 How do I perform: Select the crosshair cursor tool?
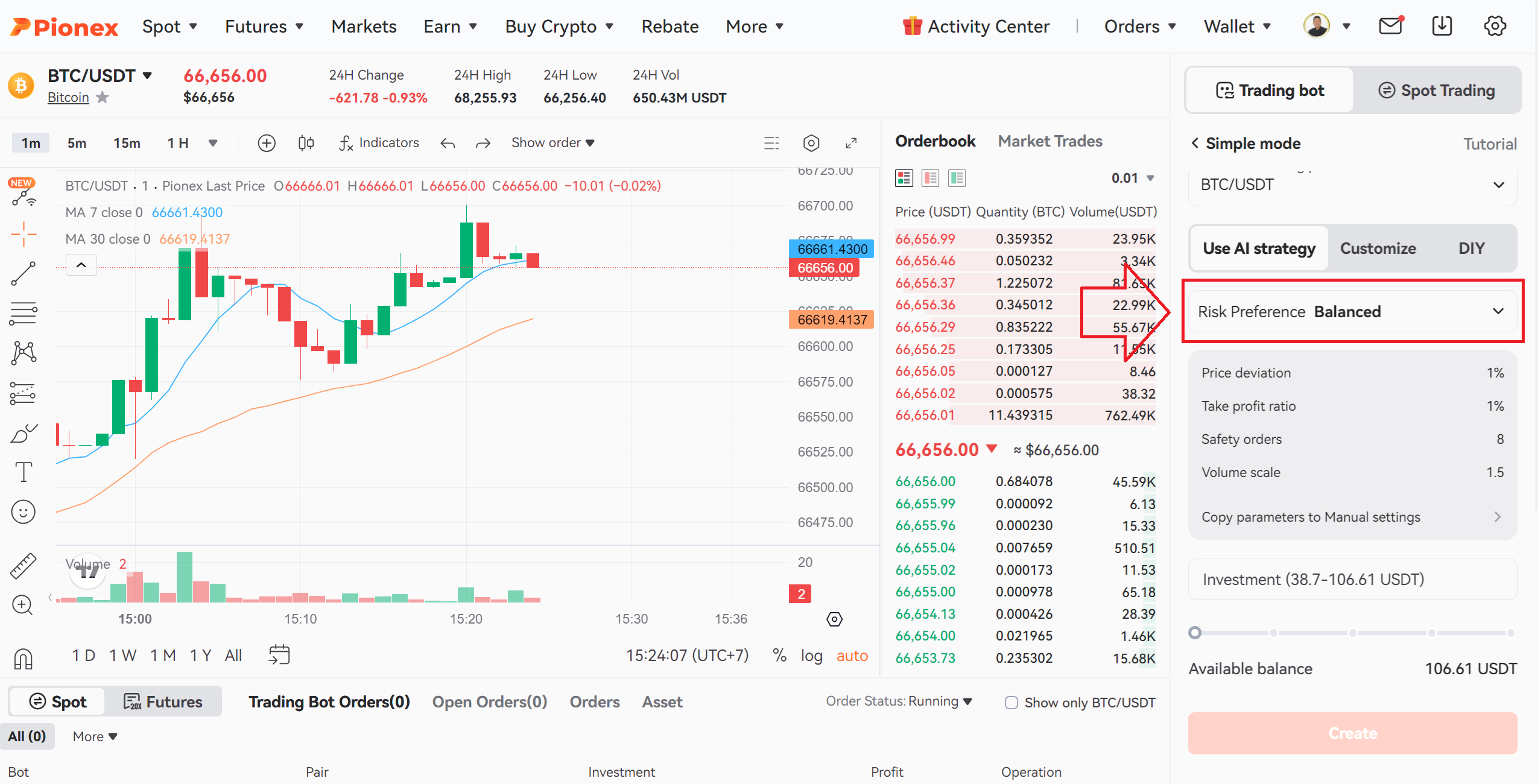[x=24, y=234]
